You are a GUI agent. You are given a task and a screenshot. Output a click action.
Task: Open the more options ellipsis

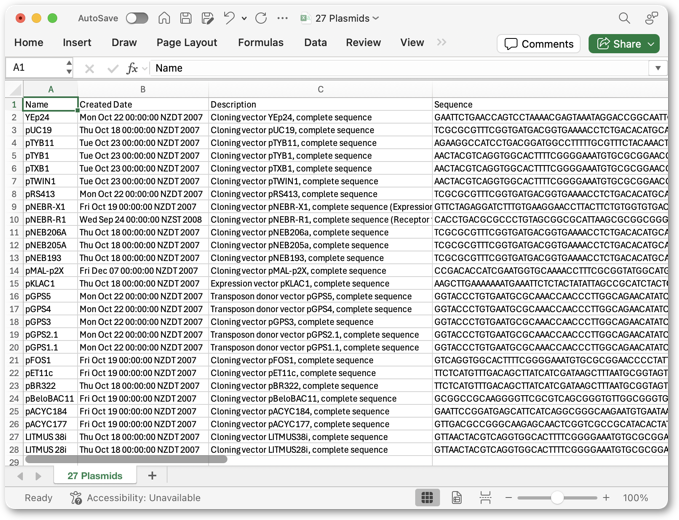tap(282, 18)
